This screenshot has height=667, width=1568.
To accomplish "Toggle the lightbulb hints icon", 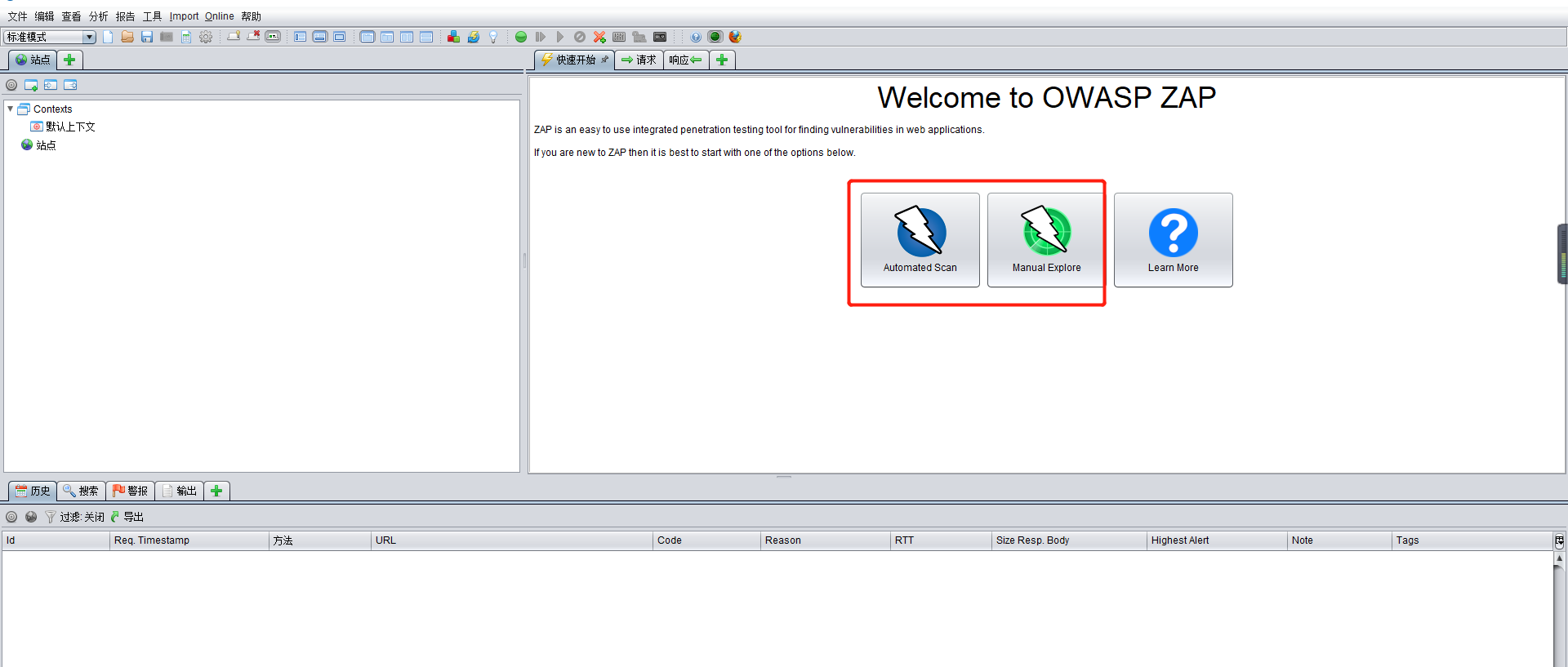I will pos(492,37).
